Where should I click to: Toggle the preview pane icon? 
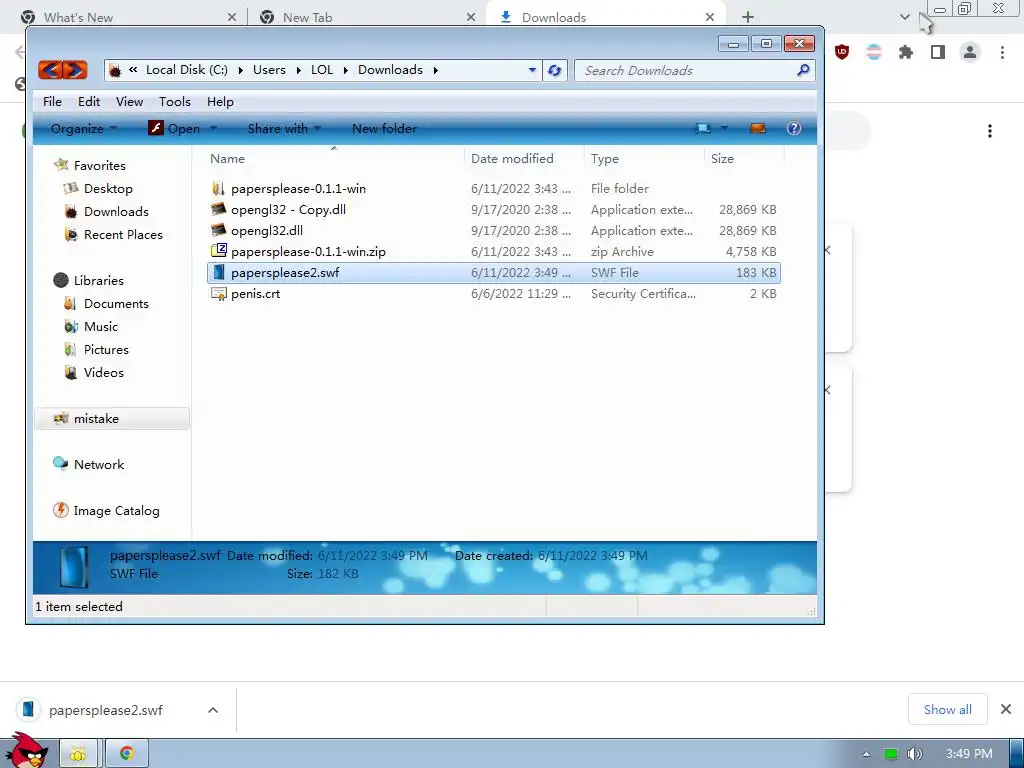pos(758,128)
